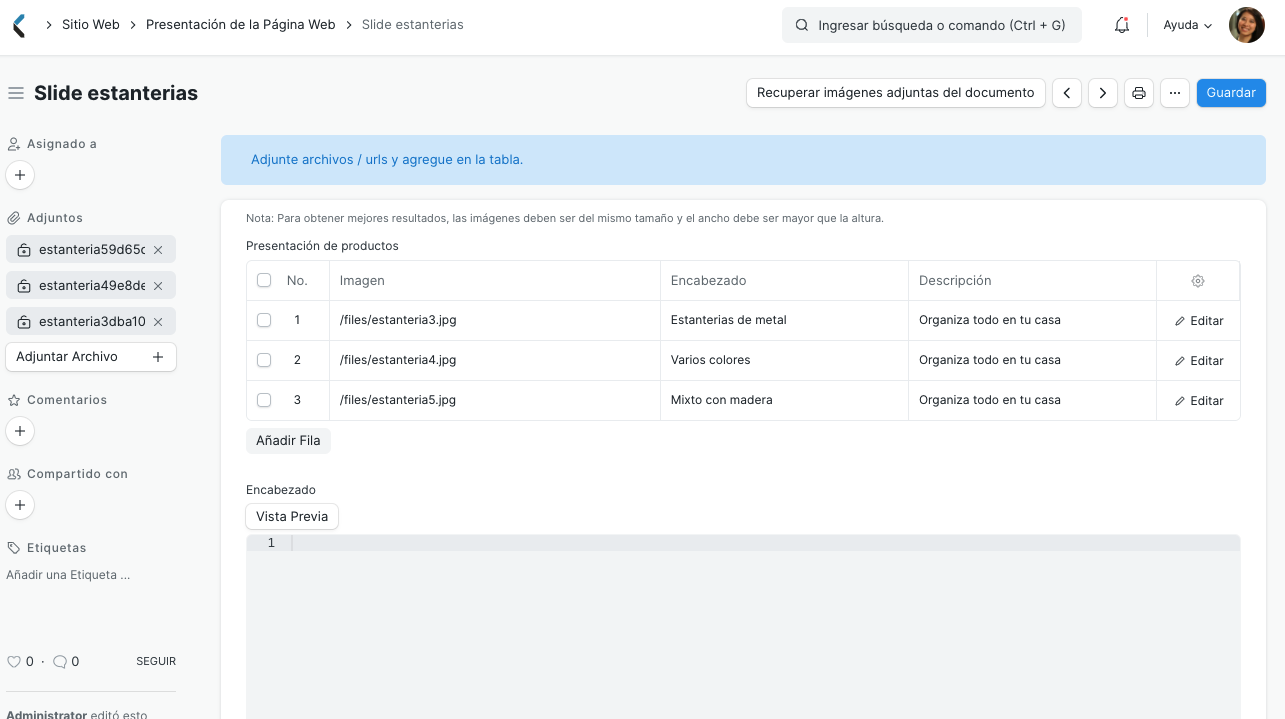Image resolution: width=1285 pixels, height=719 pixels.
Task: Click the comment count bubble icon
Action: click(x=60, y=662)
